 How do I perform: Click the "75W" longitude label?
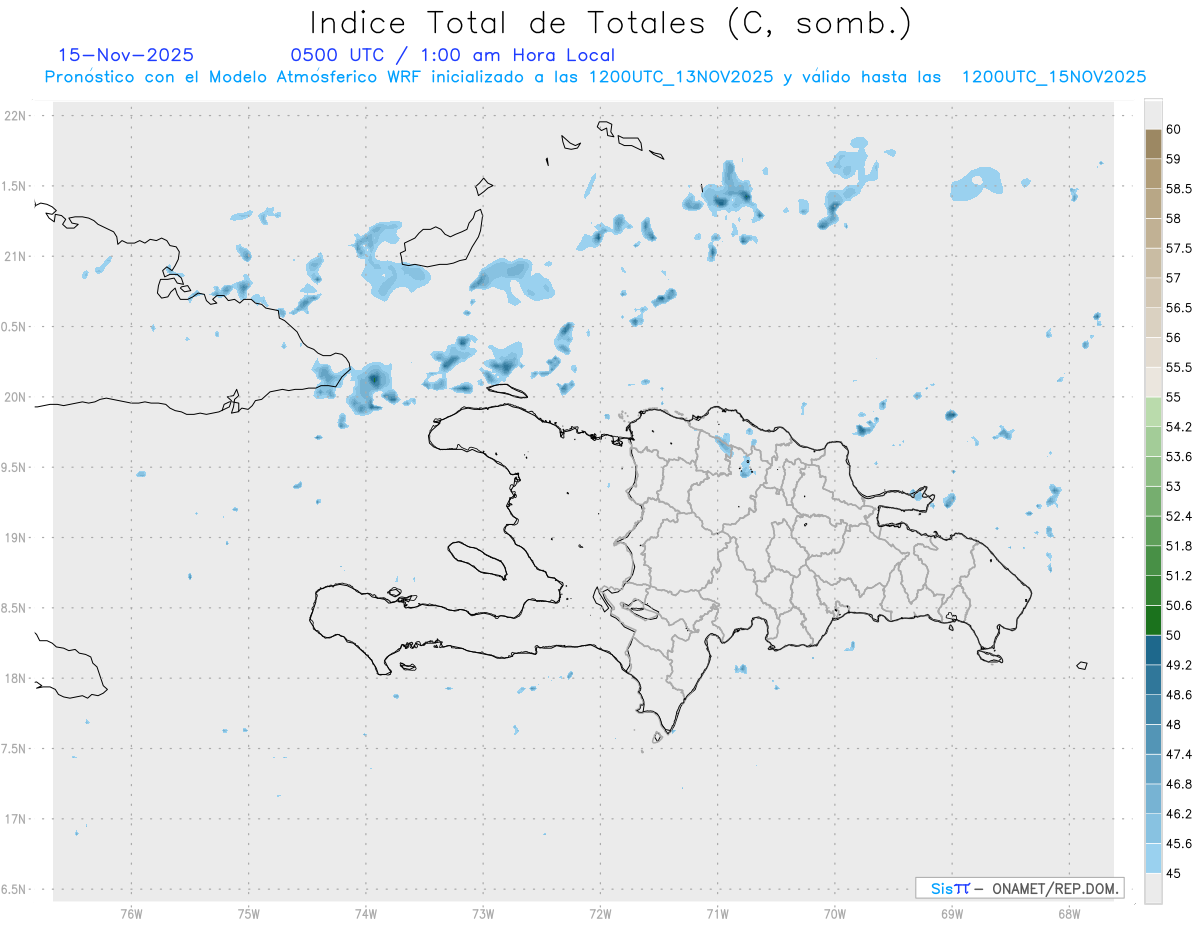248,913
